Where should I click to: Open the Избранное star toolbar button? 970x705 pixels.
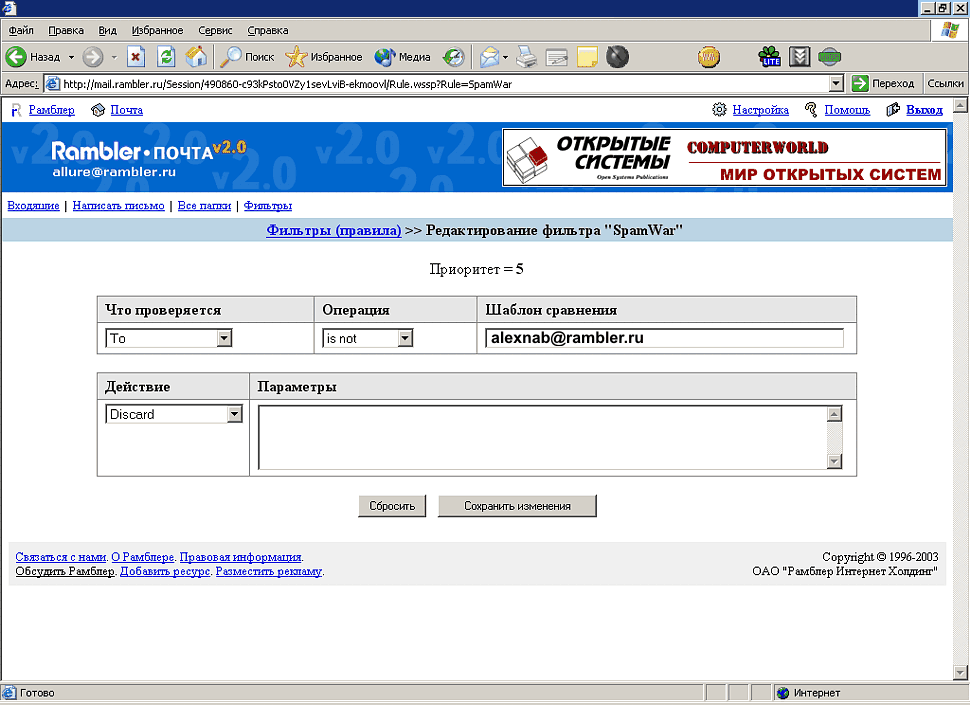(x=324, y=57)
